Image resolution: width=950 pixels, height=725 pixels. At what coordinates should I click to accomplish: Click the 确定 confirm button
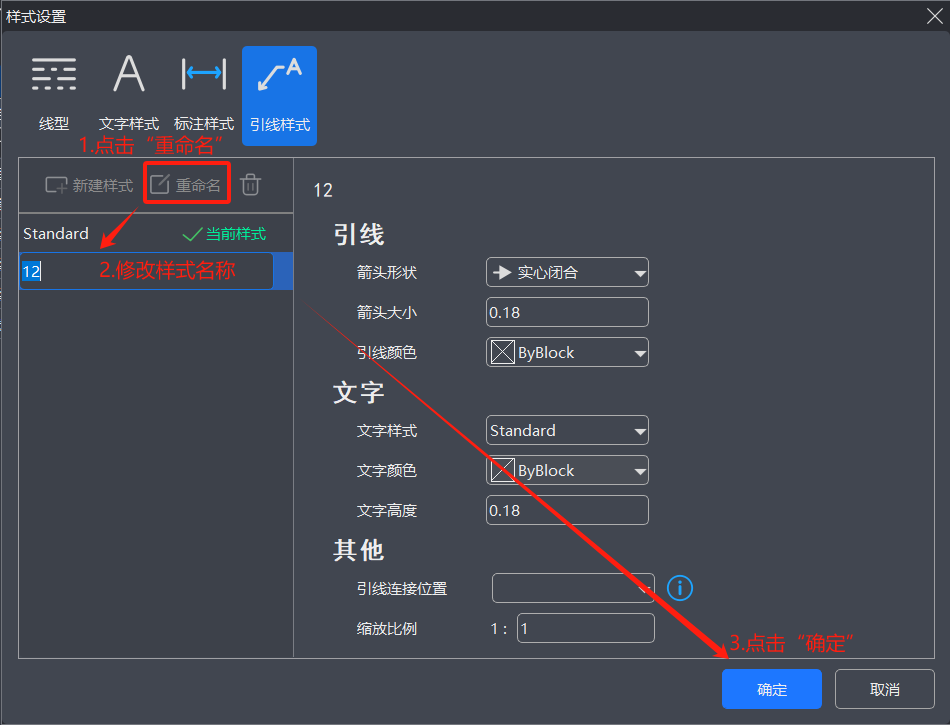771,689
